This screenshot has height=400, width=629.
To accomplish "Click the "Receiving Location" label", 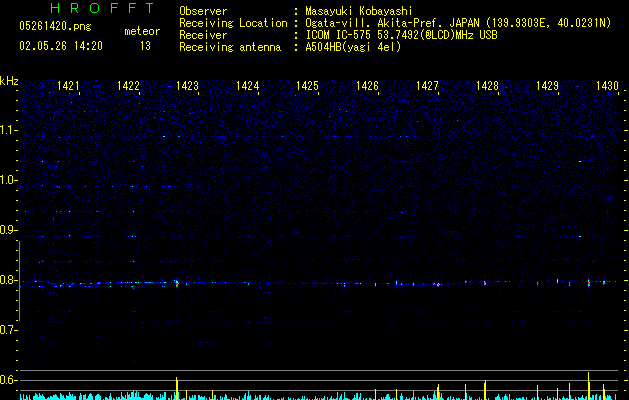I will (x=233, y=23).
